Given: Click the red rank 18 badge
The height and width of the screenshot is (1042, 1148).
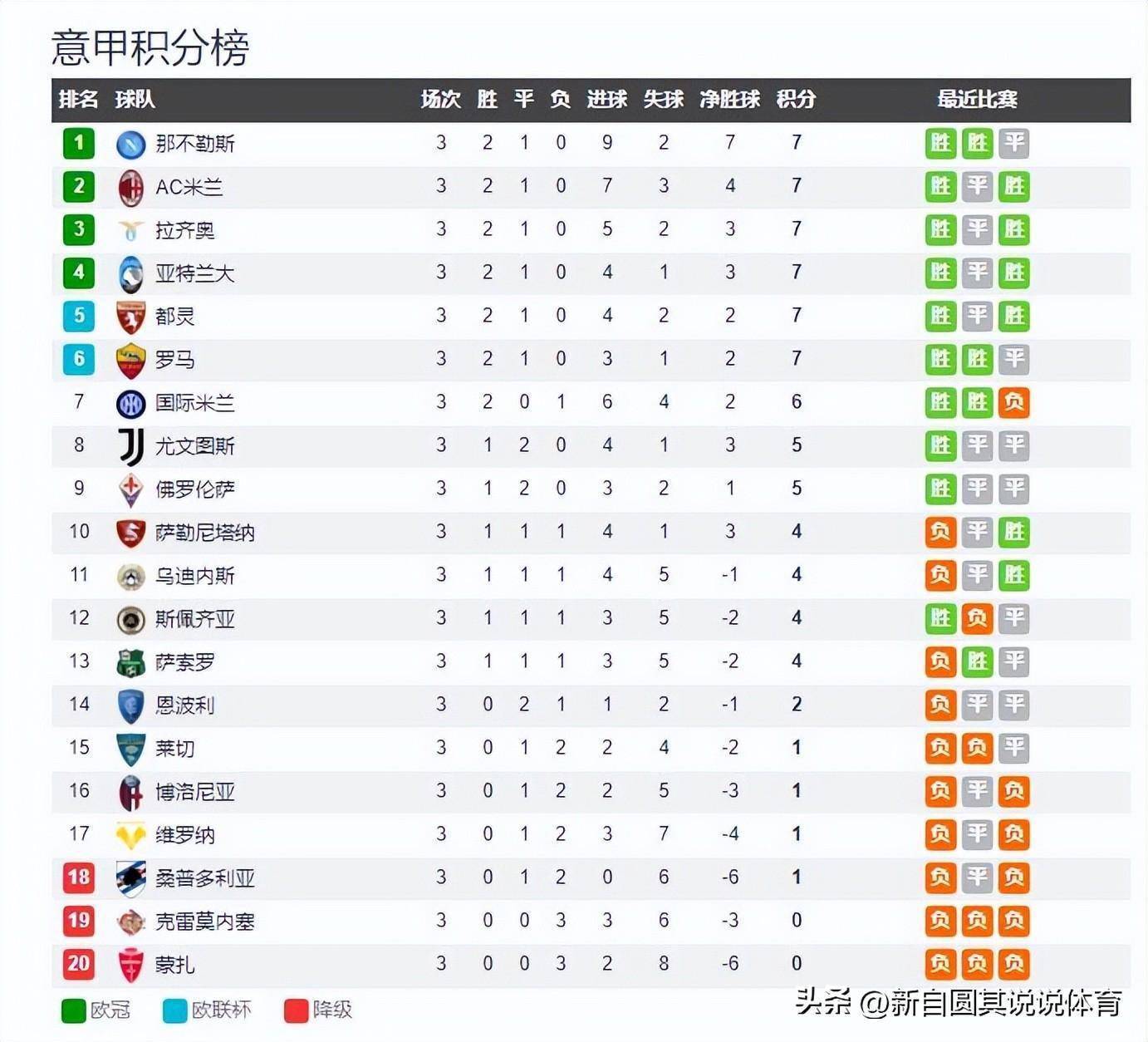Looking at the screenshot, I should click(x=79, y=877).
